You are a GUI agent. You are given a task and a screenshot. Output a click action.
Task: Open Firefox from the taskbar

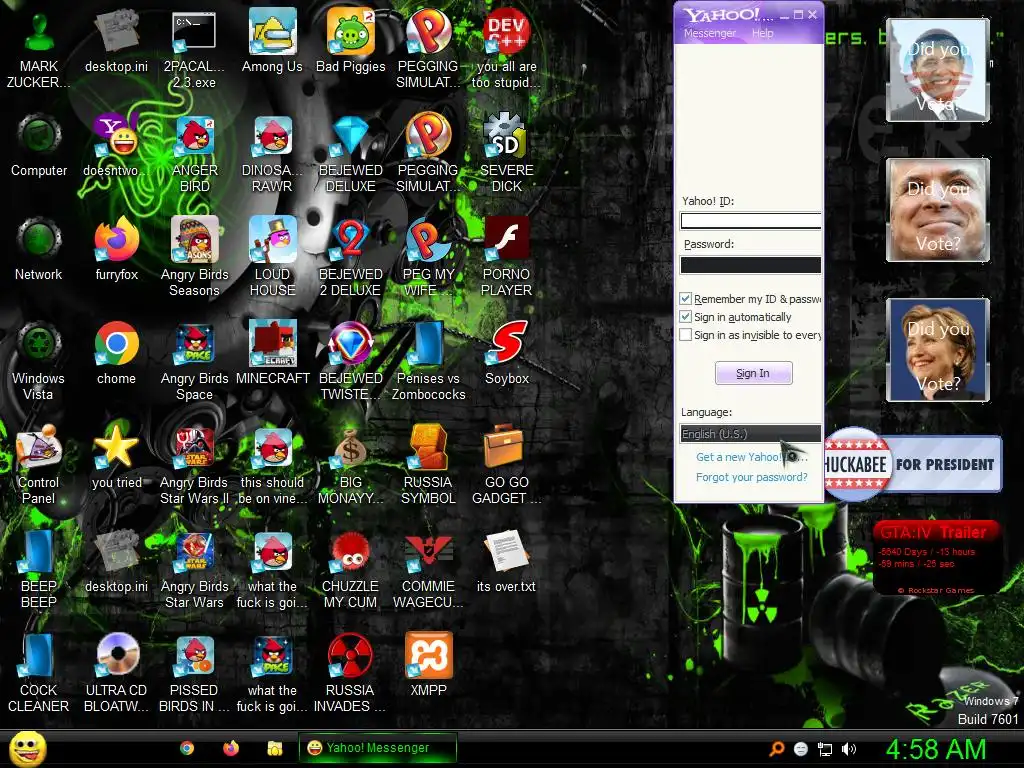click(x=231, y=748)
